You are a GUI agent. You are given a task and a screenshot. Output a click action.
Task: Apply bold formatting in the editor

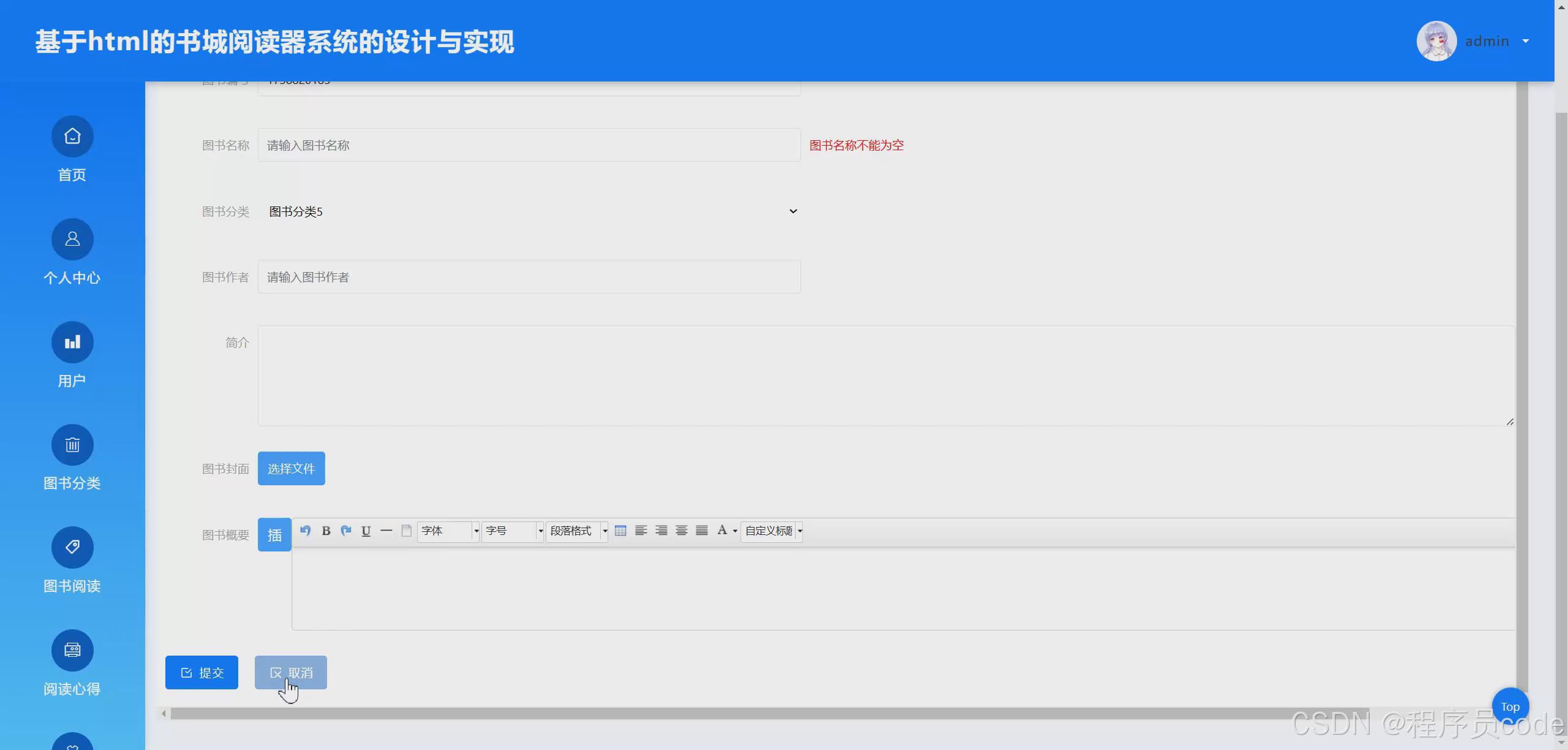tap(326, 531)
